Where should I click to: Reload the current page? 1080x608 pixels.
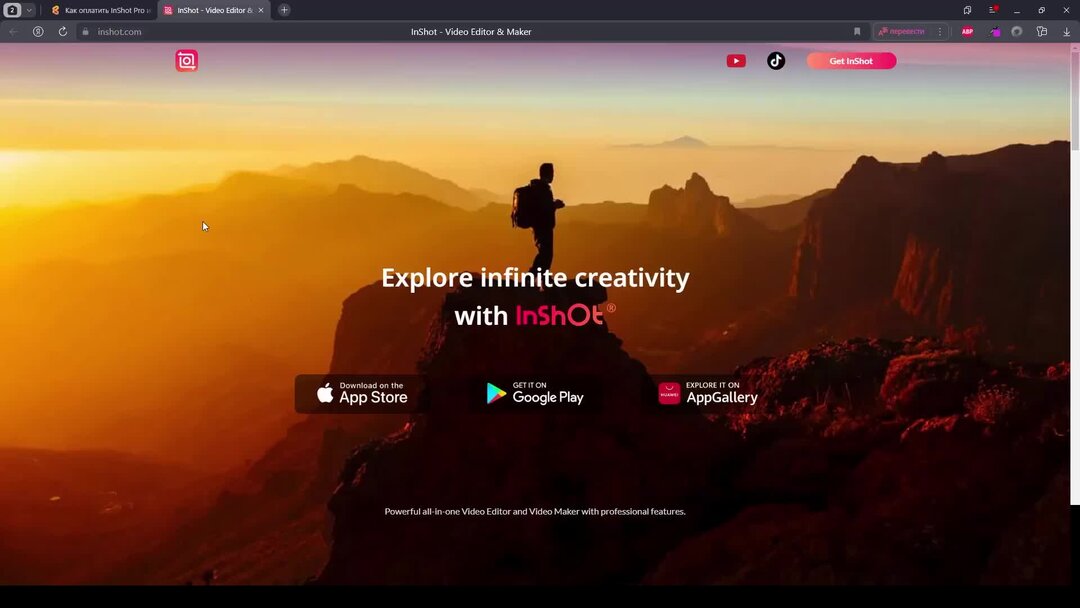pyautogui.click(x=63, y=32)
